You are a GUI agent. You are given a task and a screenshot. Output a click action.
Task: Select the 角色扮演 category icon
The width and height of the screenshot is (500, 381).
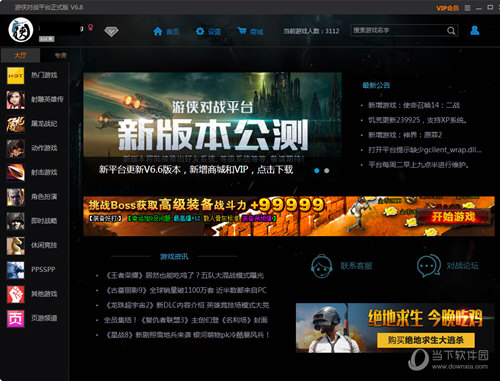[x=15, y=197]
